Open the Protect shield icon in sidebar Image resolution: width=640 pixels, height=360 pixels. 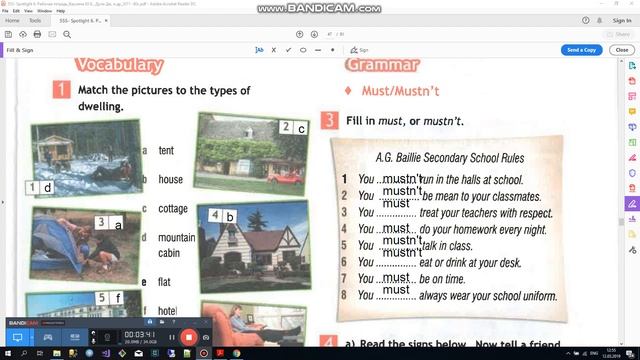point(632,173)
